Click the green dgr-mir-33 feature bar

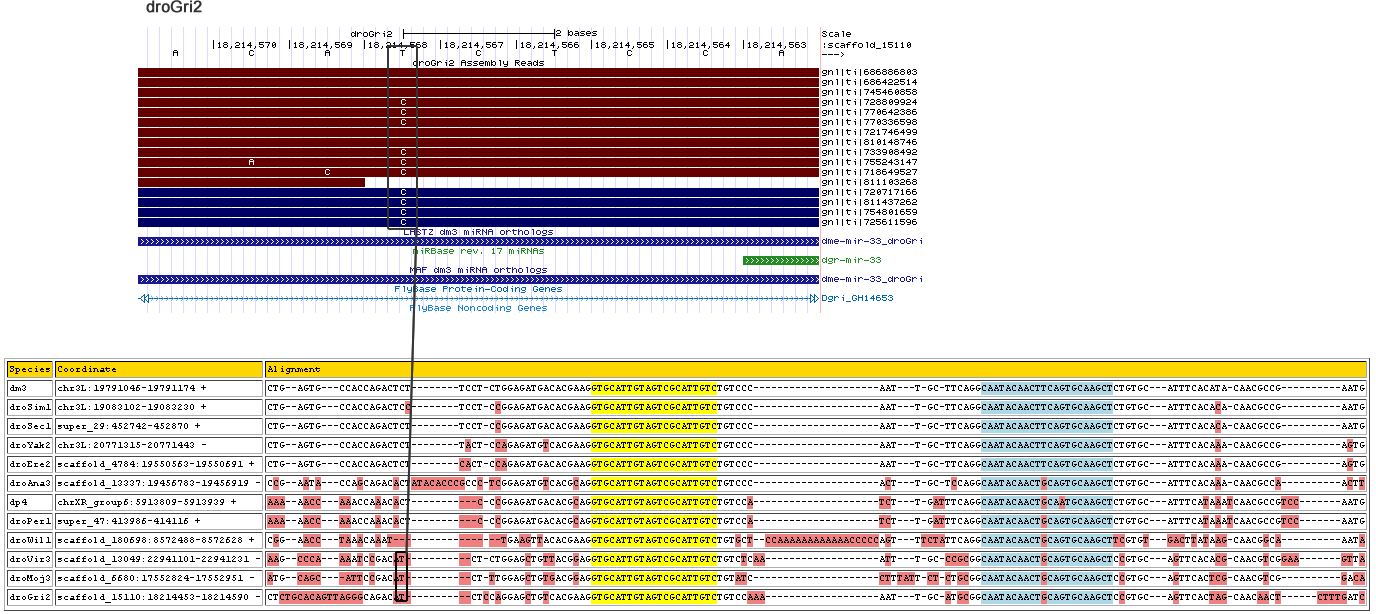coord(780,260)
